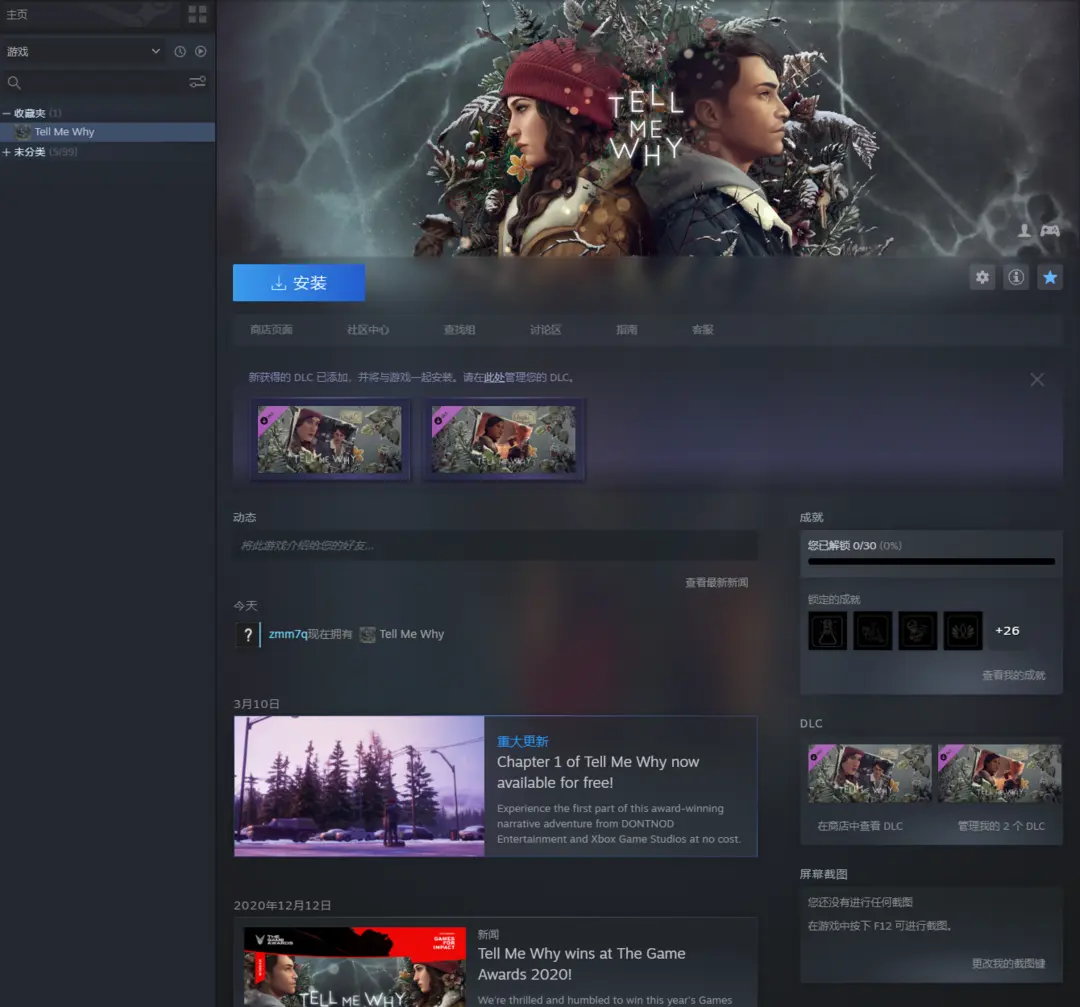Click the lotus locked achievement icon
Viewport: 1080px width, 1007px height.
click(963, 630)
